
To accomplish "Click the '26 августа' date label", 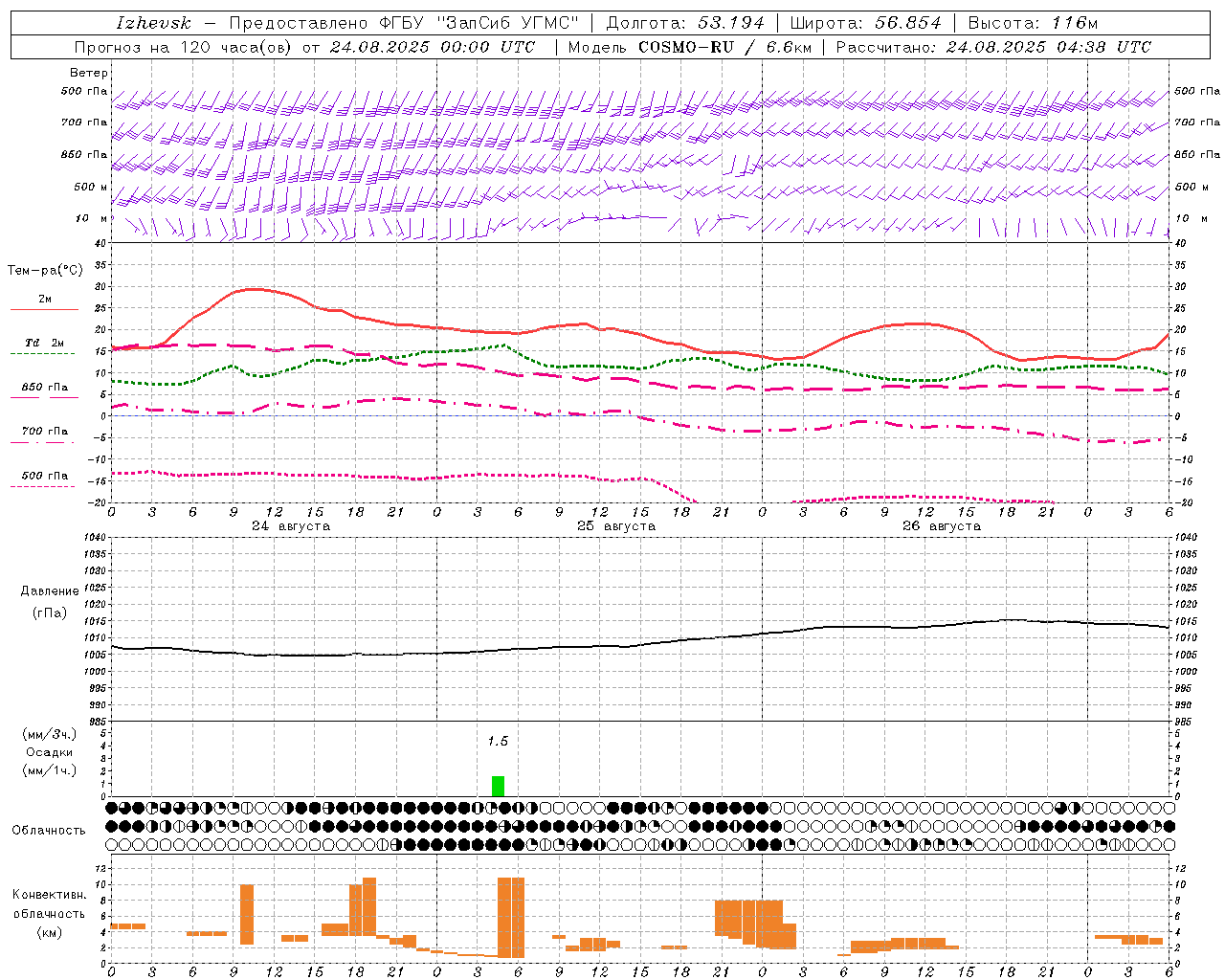I will tap(942, 526).
